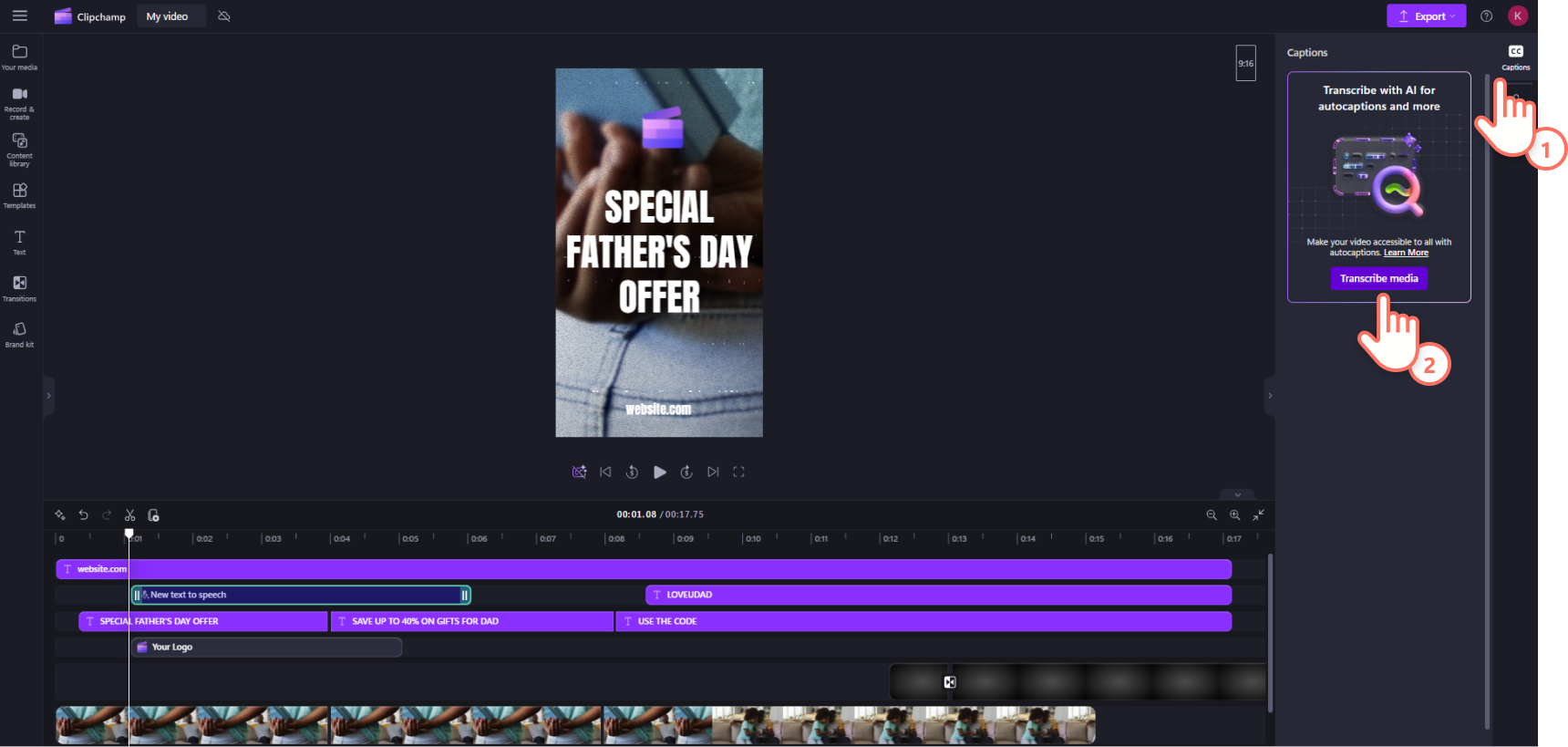
Task: Collapse the timeline with down chevron
Action: [x=1237, y=494]
